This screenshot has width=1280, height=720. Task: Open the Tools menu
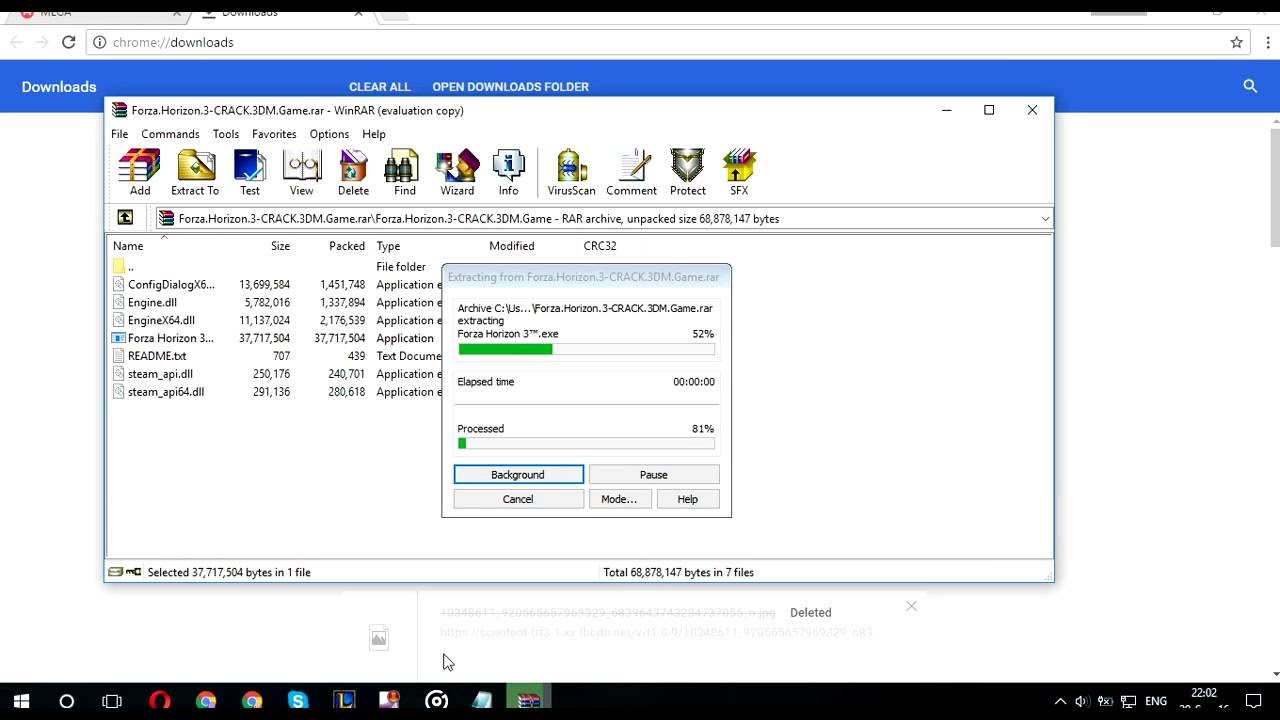click(x=226, y=134)
